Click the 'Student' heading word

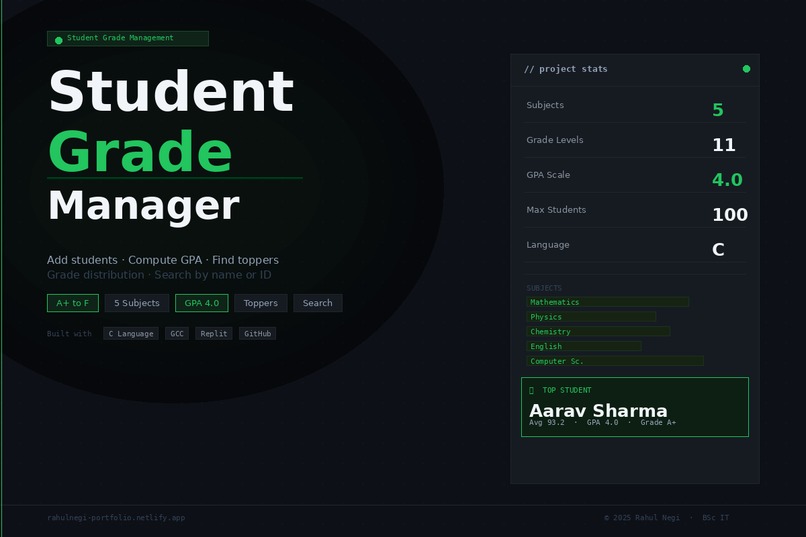(171, 91)
